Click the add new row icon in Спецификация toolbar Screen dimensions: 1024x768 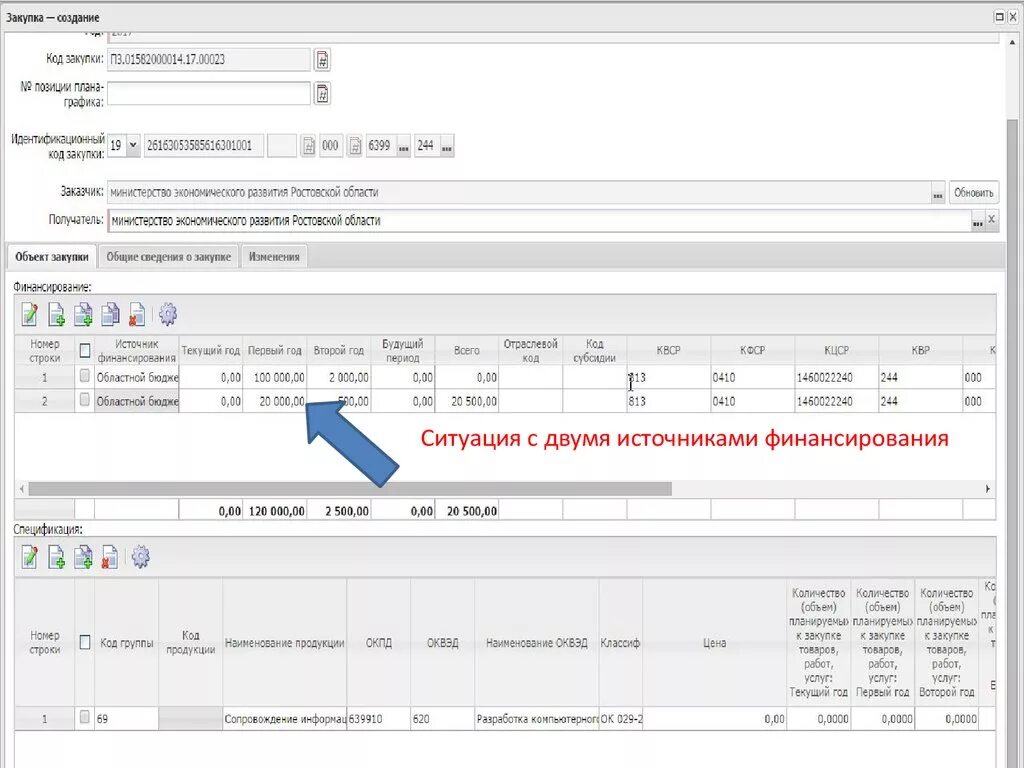[x=56, y=557]
